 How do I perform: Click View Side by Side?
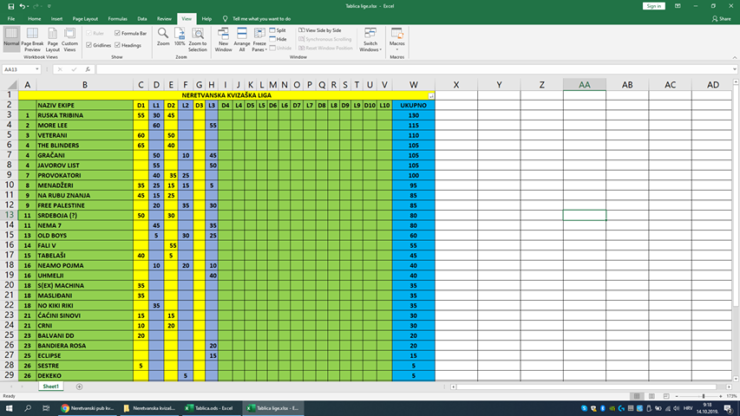pos(322,30)
